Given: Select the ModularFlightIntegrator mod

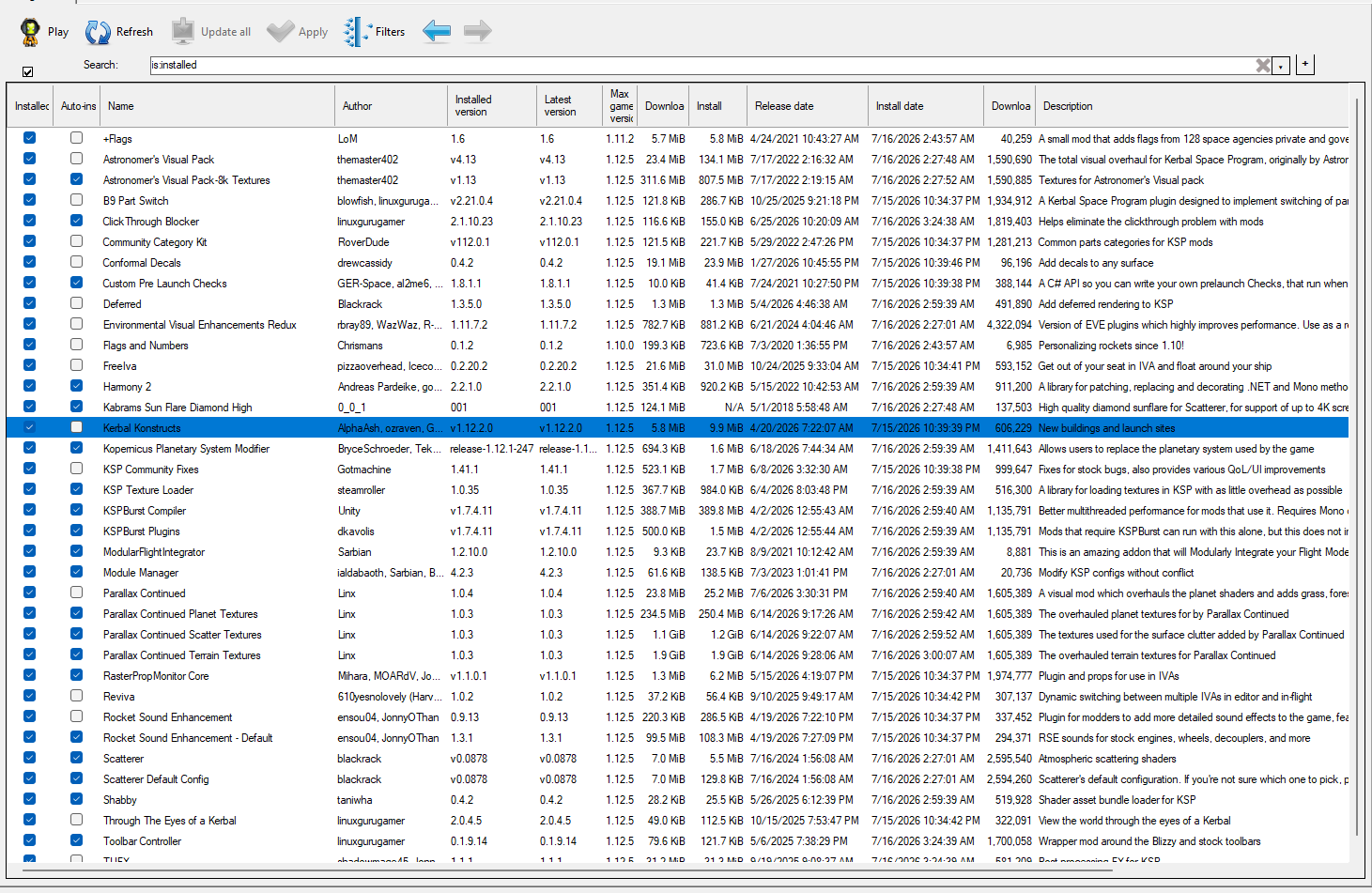Looking at the screenshot, I should pos(154,552).
